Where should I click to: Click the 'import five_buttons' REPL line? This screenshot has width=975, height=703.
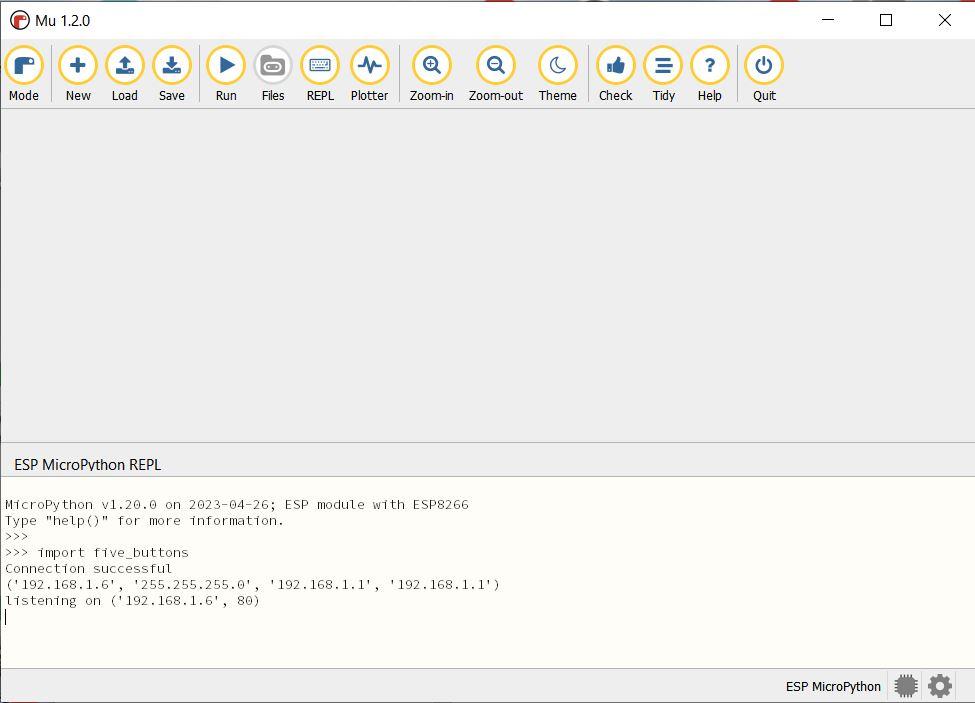tap(96, 553)
